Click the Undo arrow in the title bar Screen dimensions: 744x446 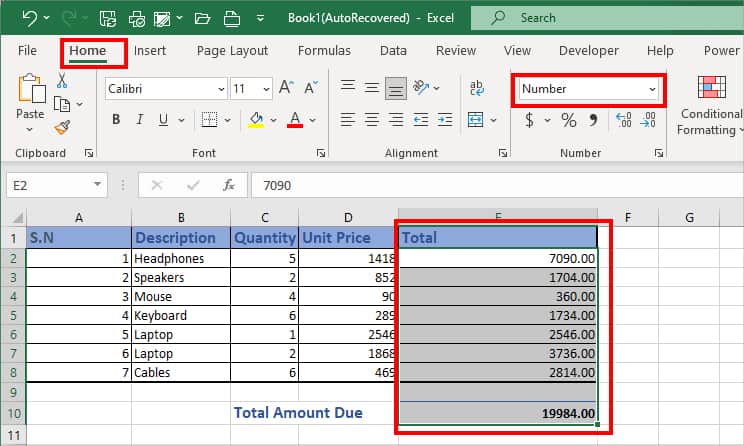point(29,17)
